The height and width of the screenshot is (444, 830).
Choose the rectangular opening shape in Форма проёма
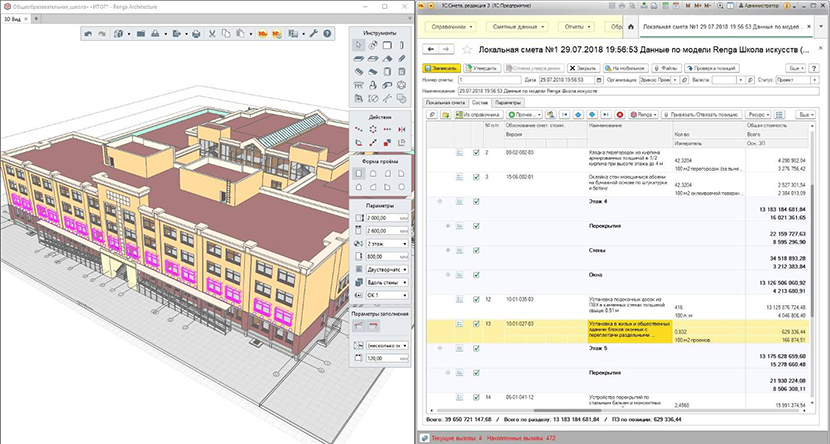tap(359, 174)
